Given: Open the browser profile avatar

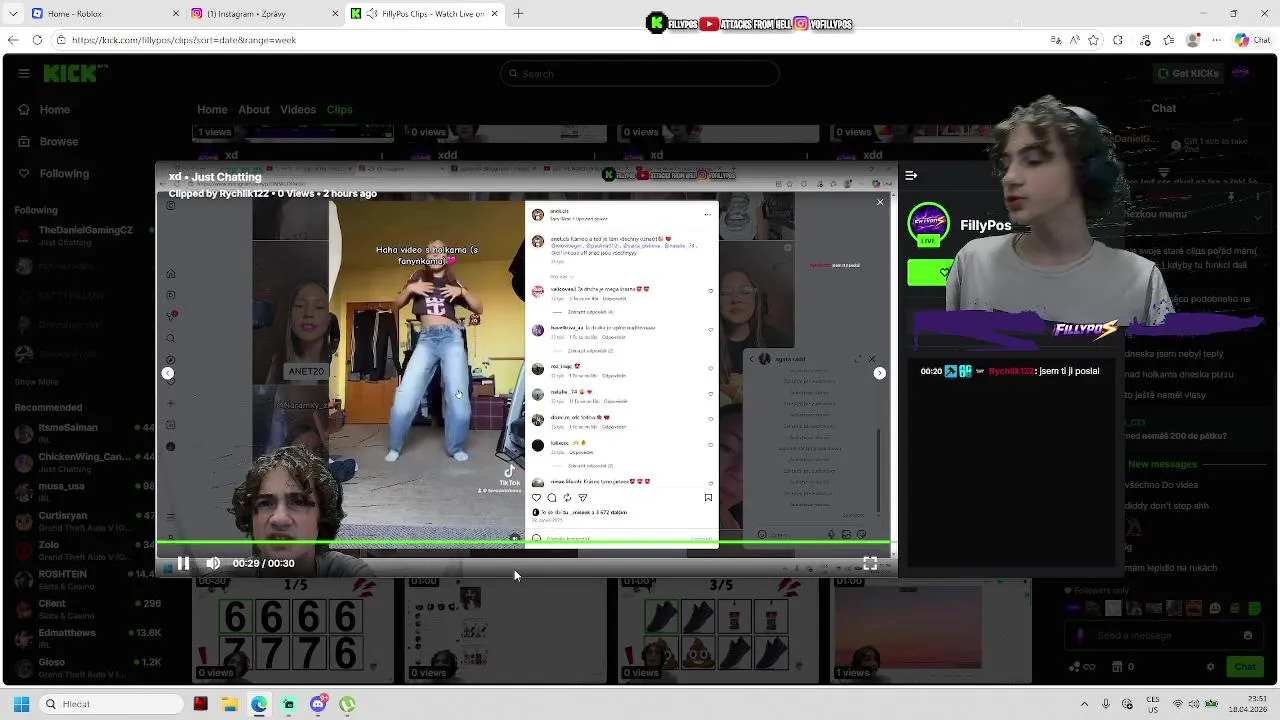Looking at the screenshot, I should (x=1192, y=40).
